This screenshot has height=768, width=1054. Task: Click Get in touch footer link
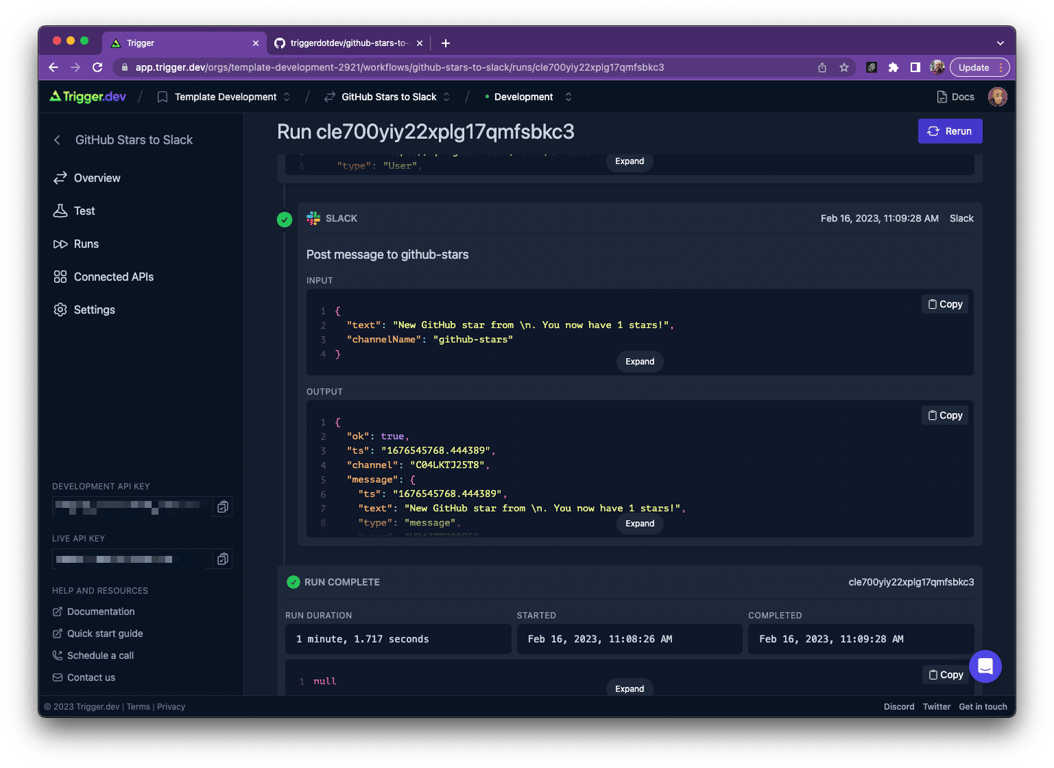(x=983, y=707)
